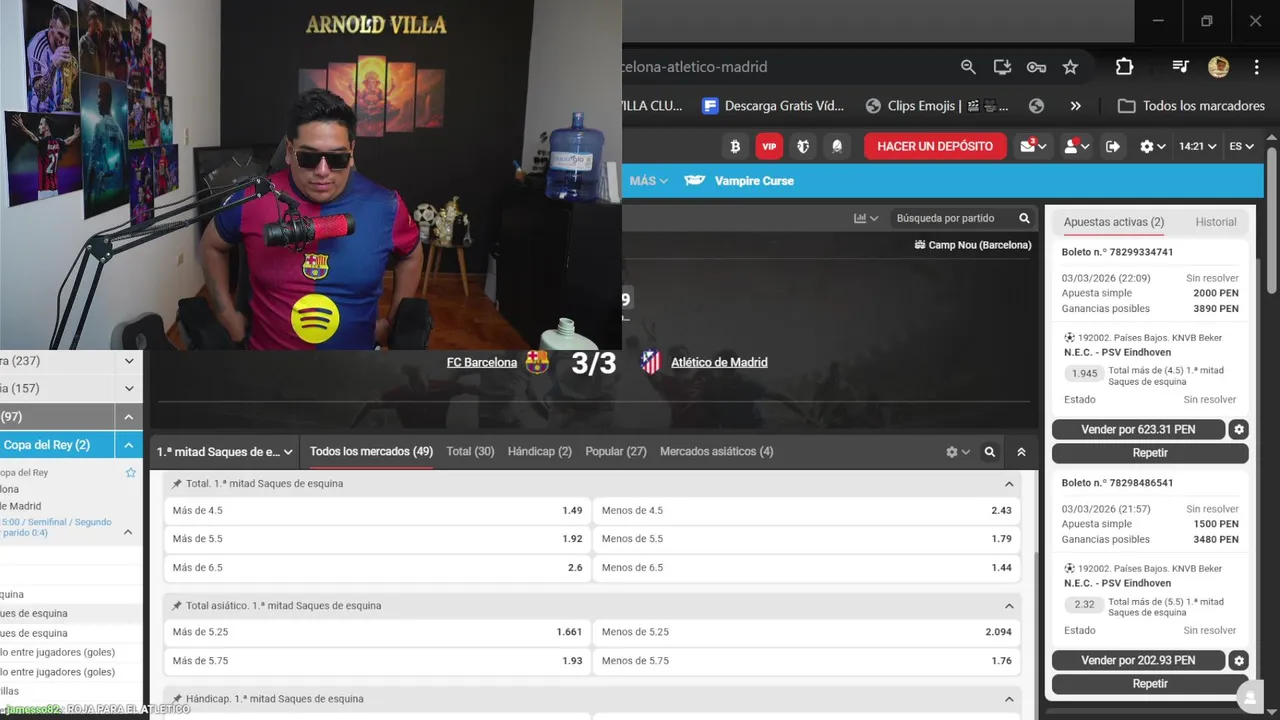The width and height of the screenshot is (1280, 720).
Task: Click HACER UN DEPÓSITO button
Action: [935, 146]
